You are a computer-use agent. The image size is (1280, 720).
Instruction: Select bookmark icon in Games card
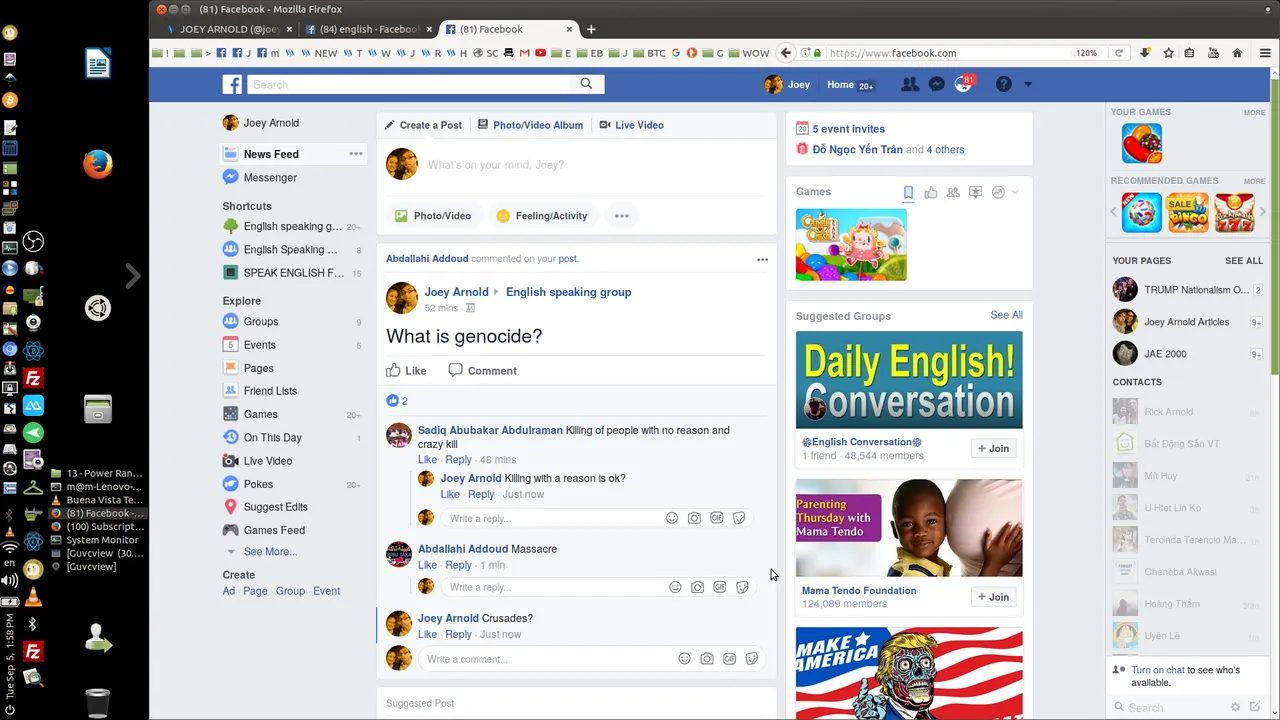tap(908, 192)
